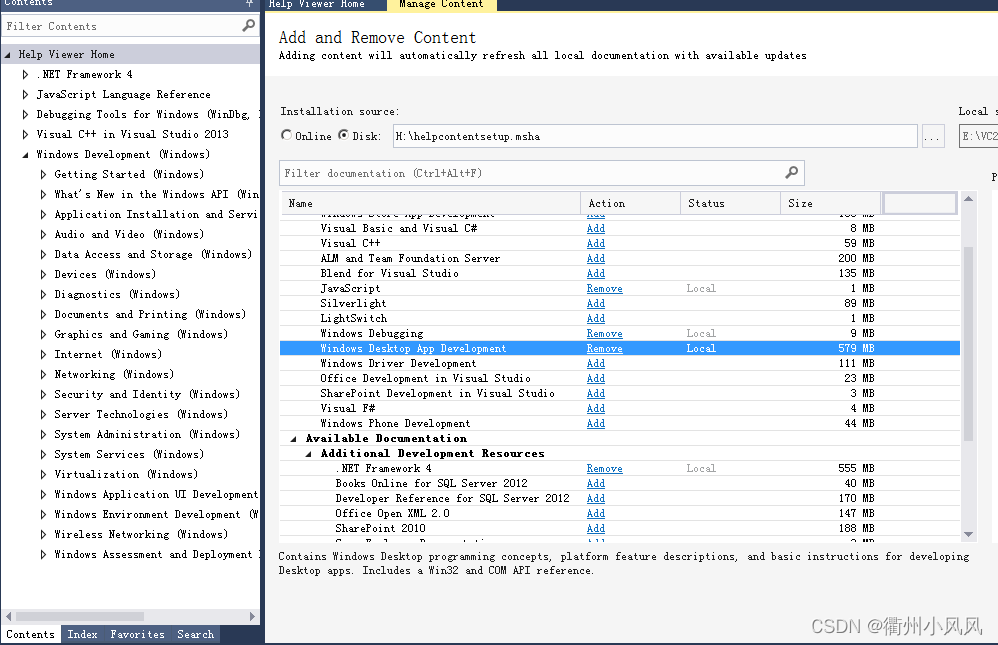Open the Favorites tab at panel bottom

(137, 634)
